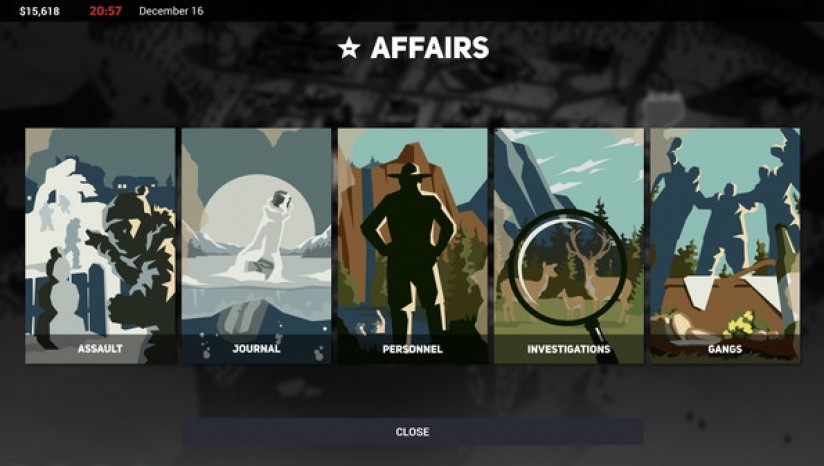Close the Affairs menu
Image resolution: width=824 pixels, height=466 pixels.
[x=413, y=432]
